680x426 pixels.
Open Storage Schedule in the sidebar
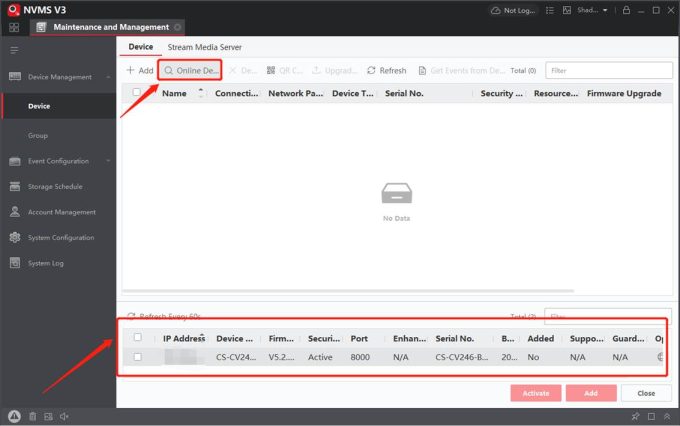pyautogui.click(x=54, y=187)
